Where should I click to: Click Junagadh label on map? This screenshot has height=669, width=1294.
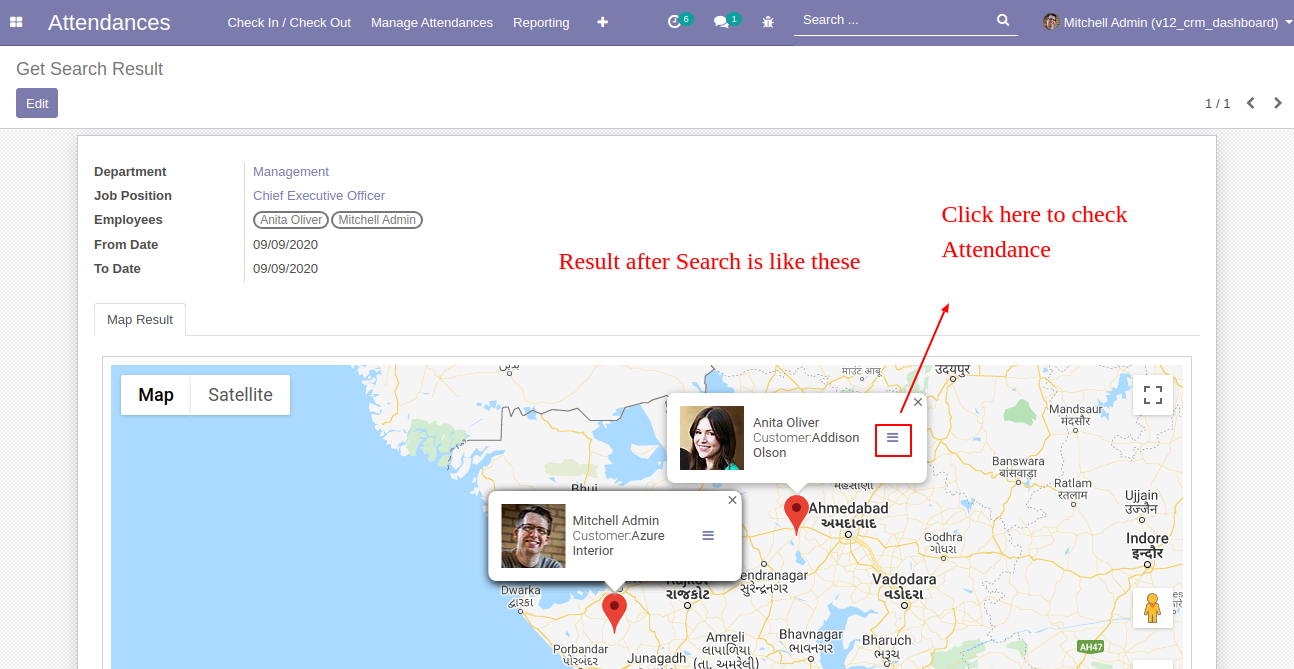tap(657, 658)
